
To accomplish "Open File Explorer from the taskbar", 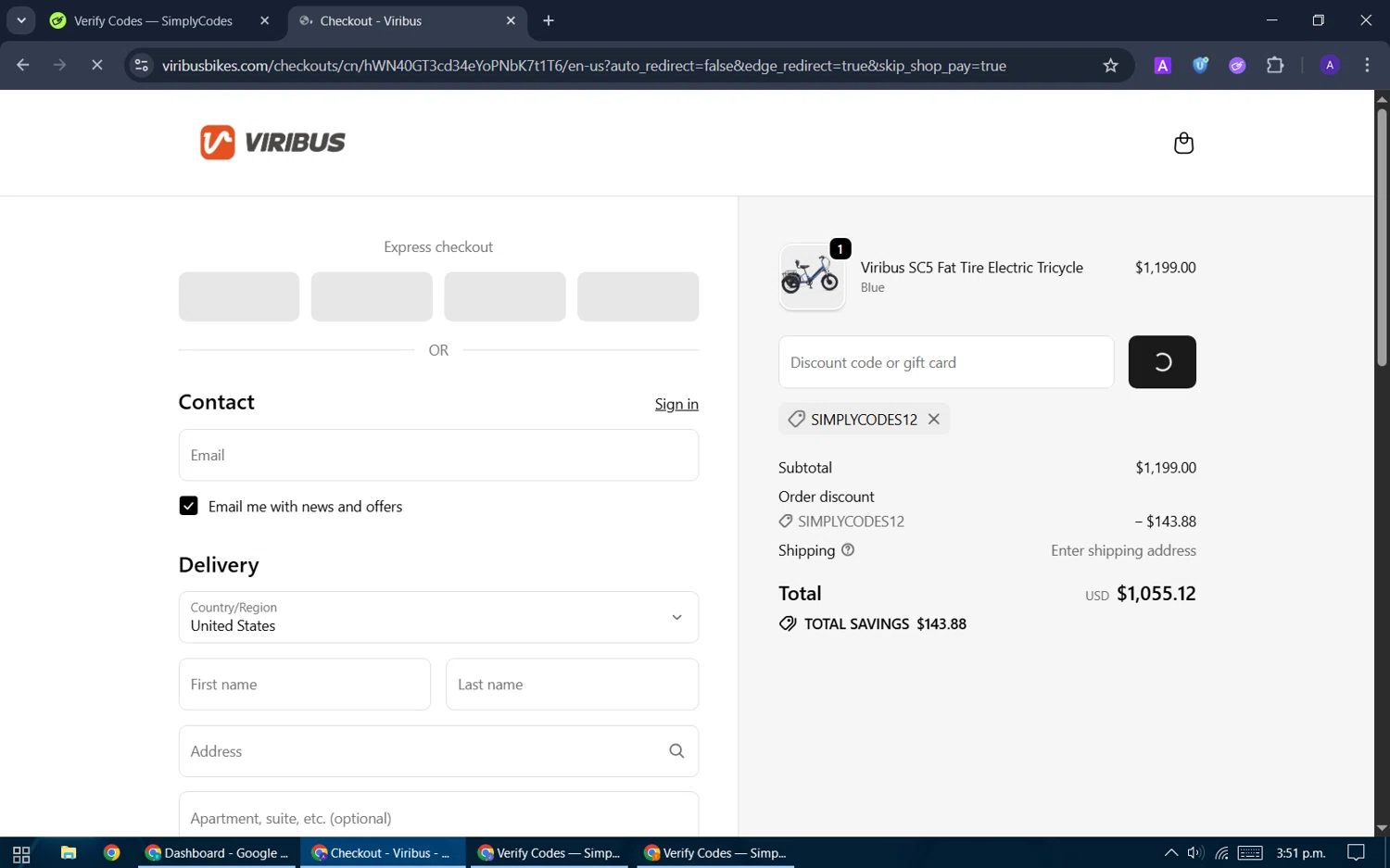I will 69,853.
